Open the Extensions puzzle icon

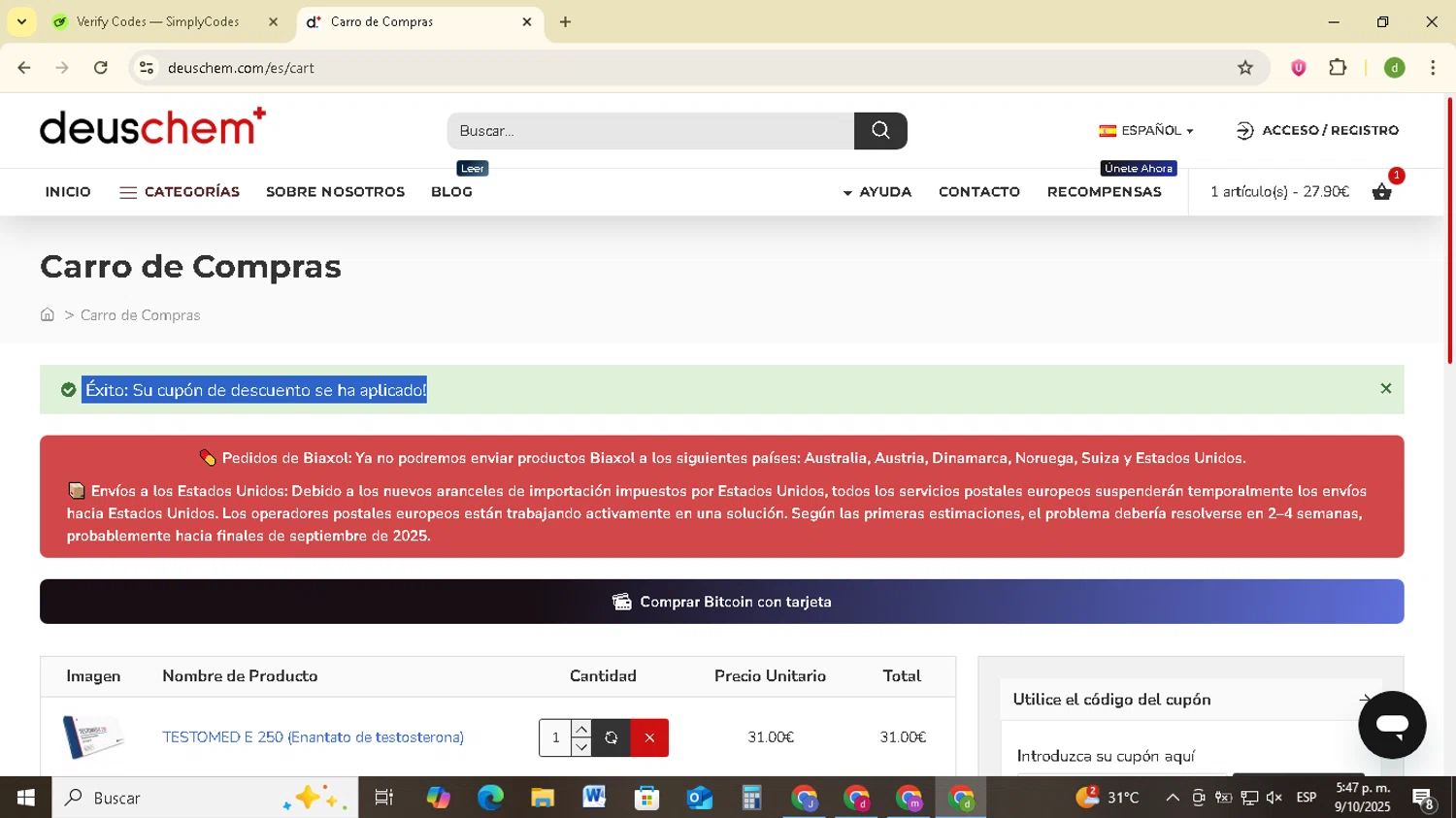[x=1338, y=68]
